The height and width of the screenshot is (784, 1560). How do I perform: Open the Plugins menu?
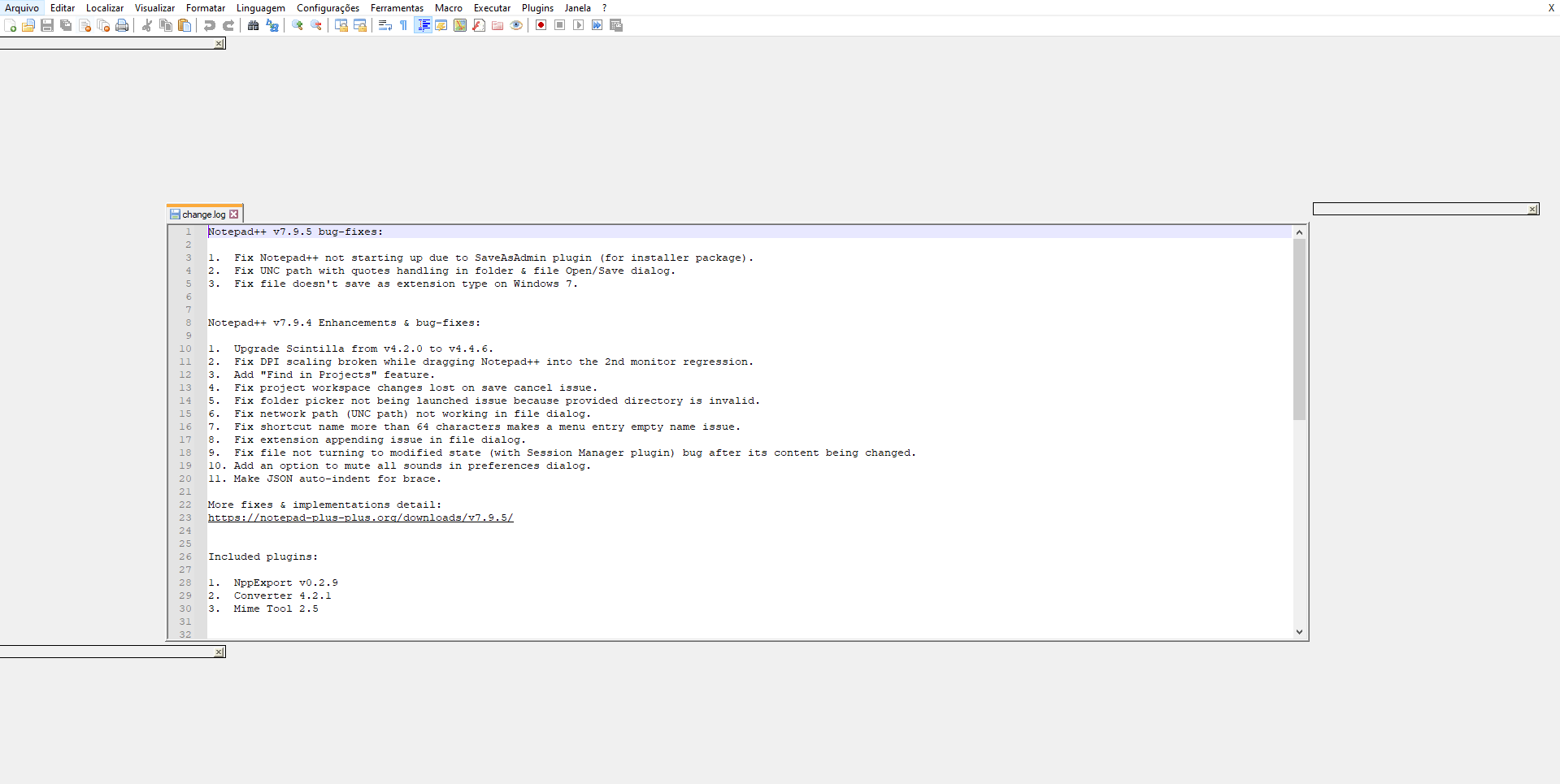[537, 7]
